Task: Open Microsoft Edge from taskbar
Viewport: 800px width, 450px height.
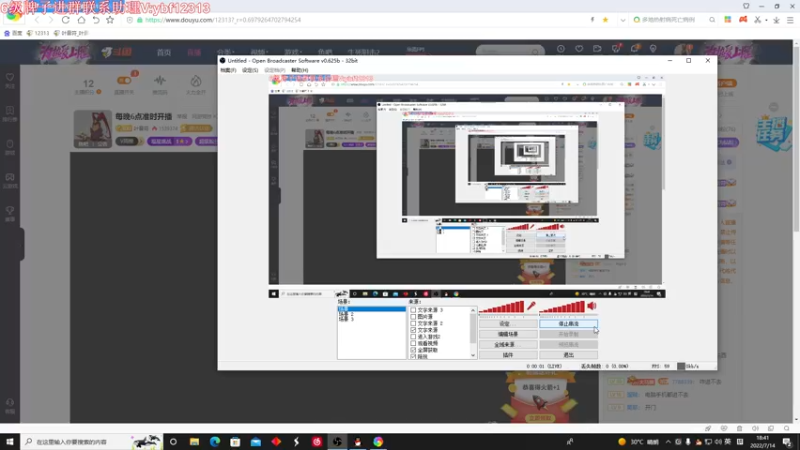Action: [x=215, y=441]
